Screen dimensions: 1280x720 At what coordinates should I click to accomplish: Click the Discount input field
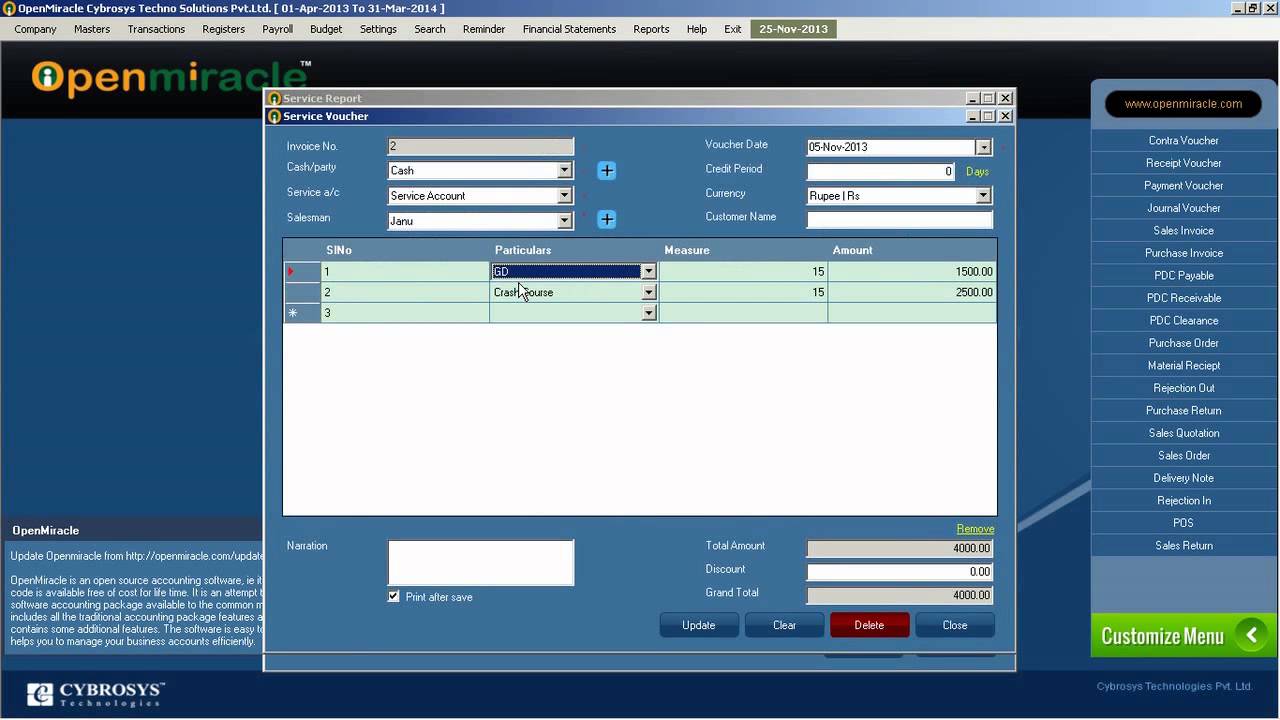900,572
